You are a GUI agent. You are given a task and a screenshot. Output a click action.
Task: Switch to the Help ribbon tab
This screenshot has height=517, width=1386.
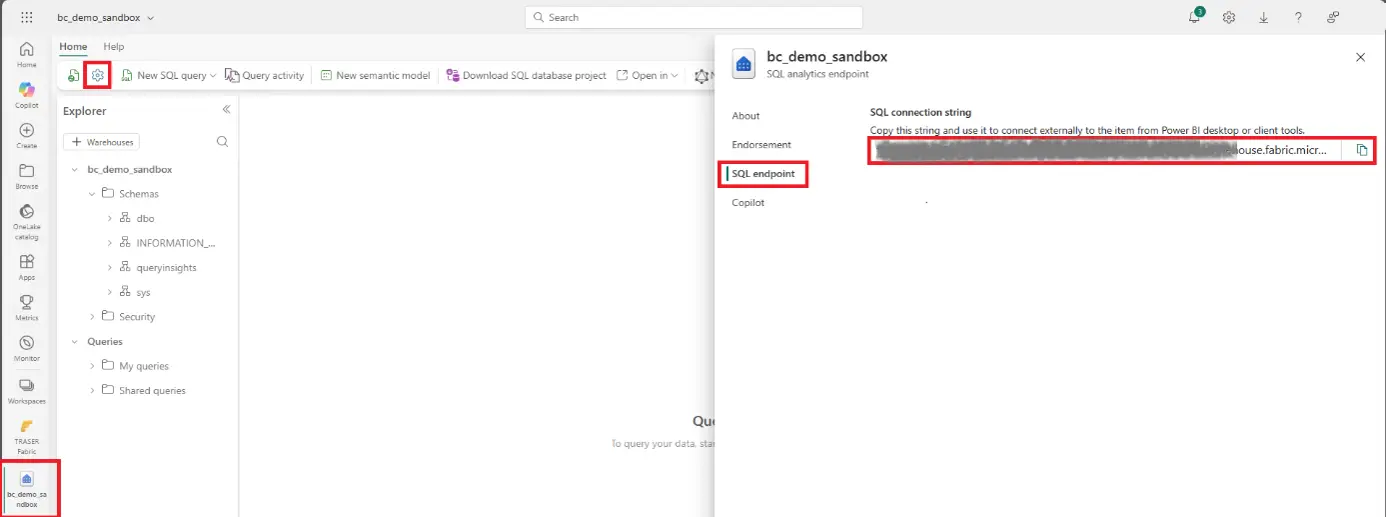click(x=114, y=47)
